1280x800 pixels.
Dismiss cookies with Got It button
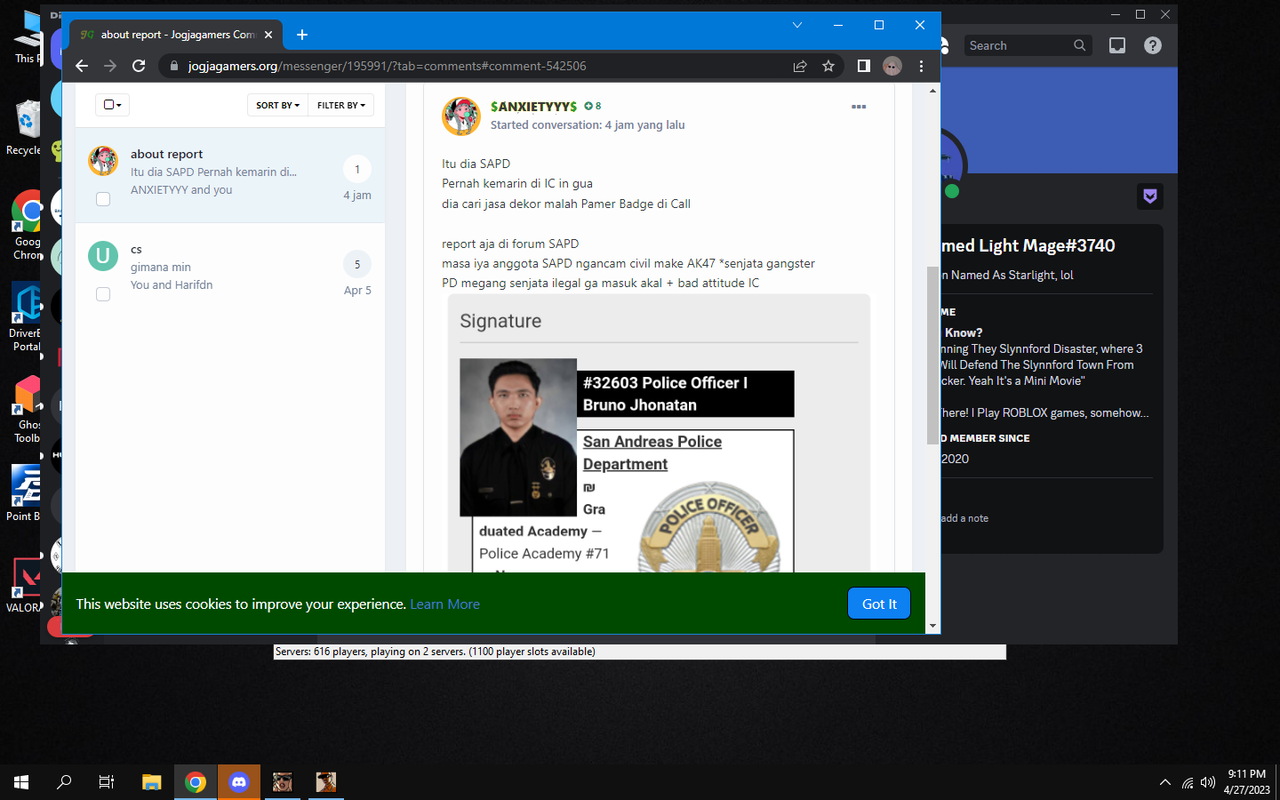[x=879, y=604]
